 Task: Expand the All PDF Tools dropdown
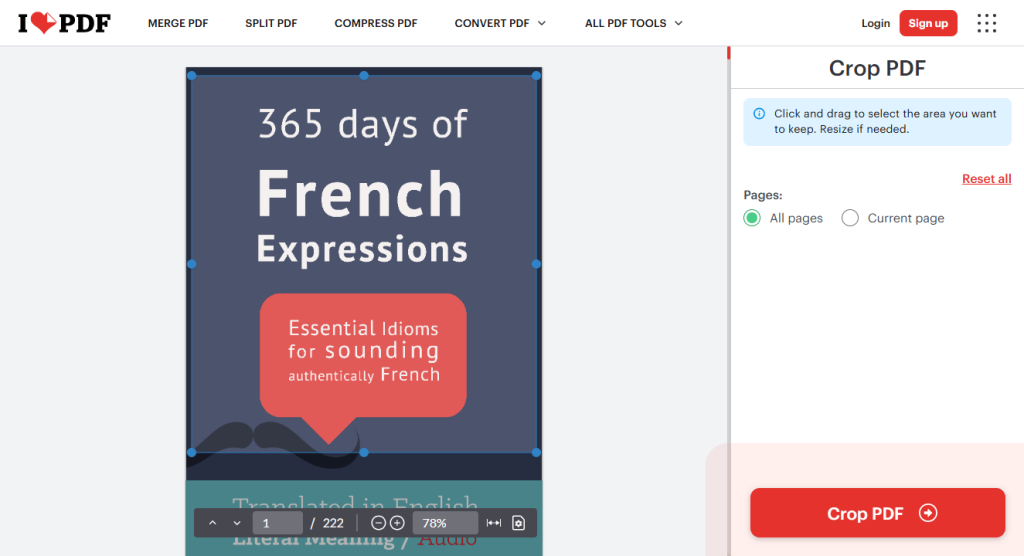pyautogui.click(x=634, y=23)
